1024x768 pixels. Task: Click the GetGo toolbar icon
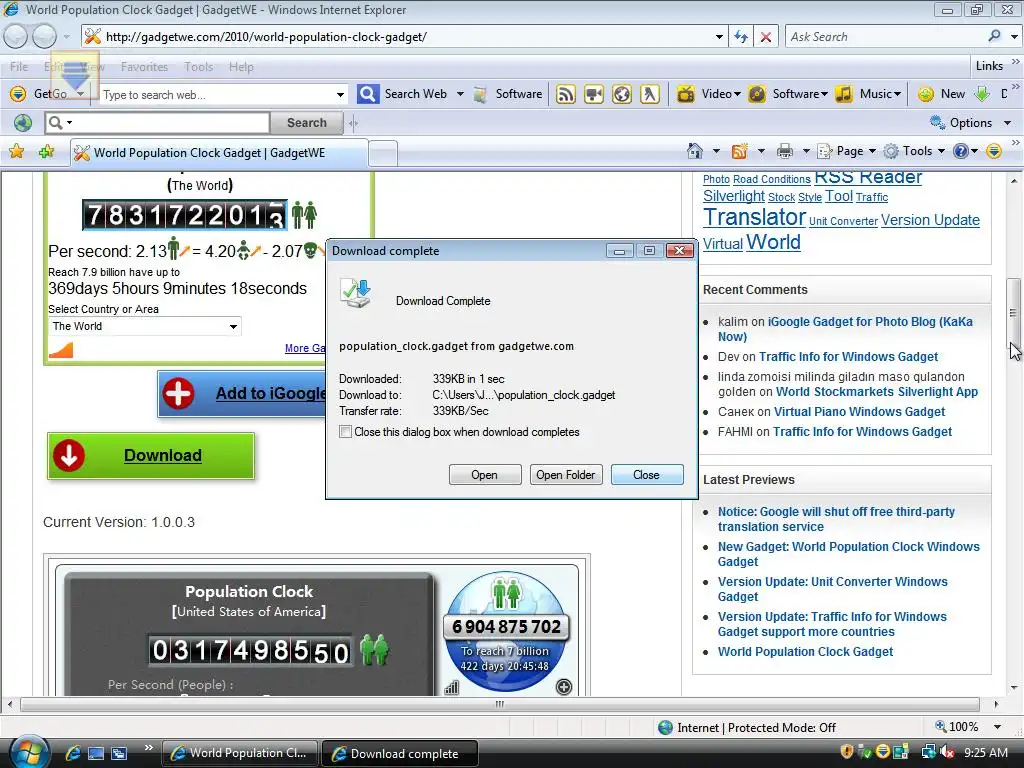point(18,94)
